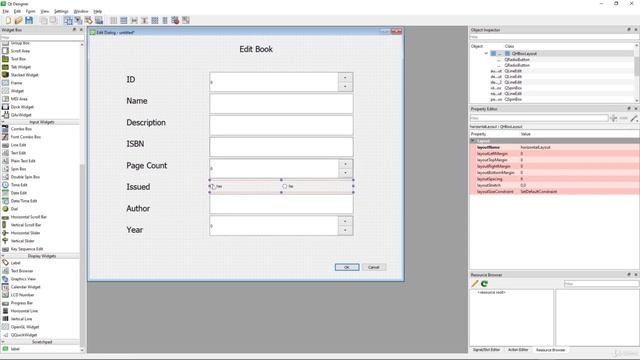The width and height of the screenshot is (640, 360).
Task: Click the Break Layout toolbar icon
Action: (175, 20)
